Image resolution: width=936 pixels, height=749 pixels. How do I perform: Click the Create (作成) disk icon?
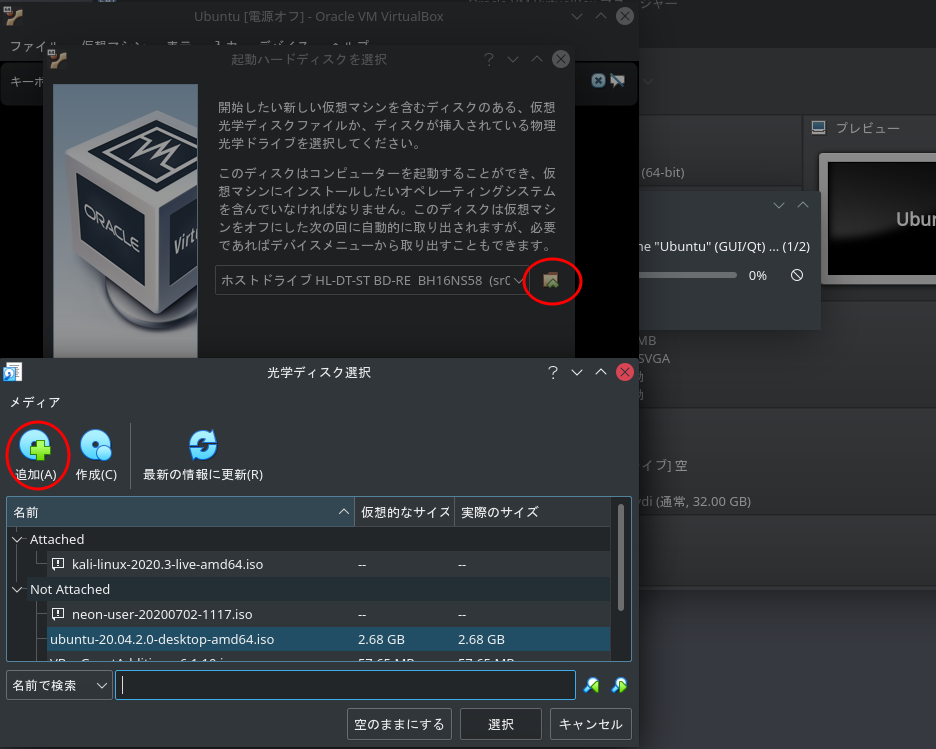click(x=96, y=445)
